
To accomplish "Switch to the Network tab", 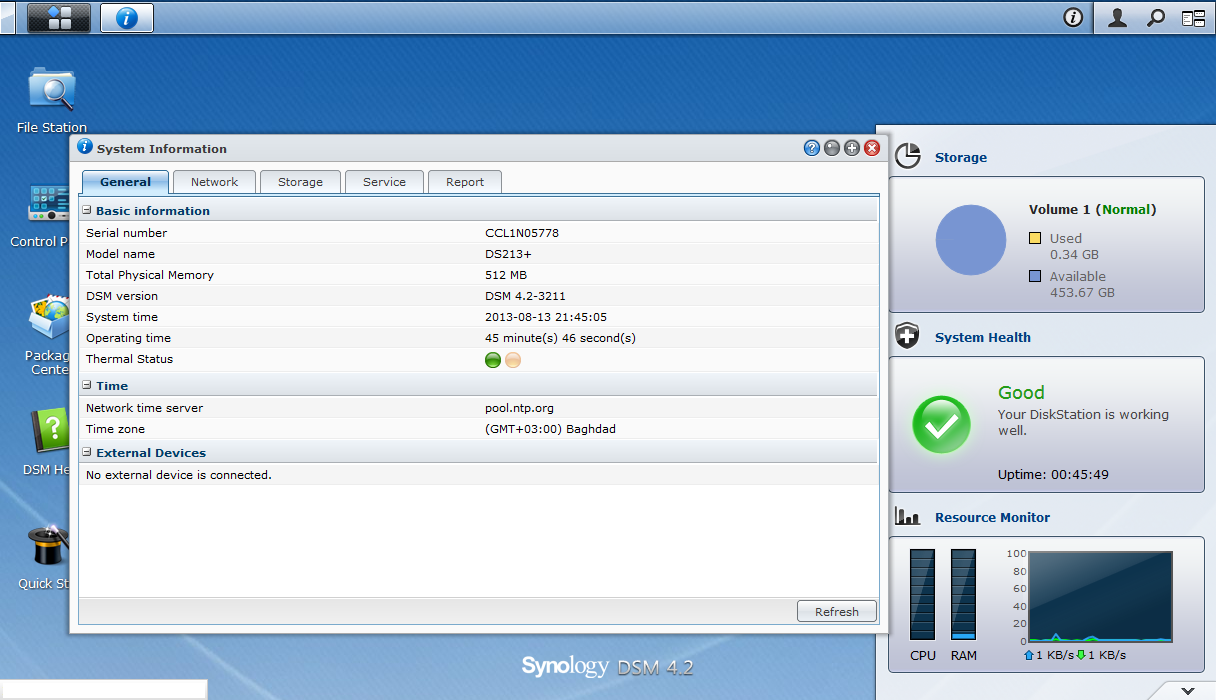I will pyautogui.click(x=215, y=182).
